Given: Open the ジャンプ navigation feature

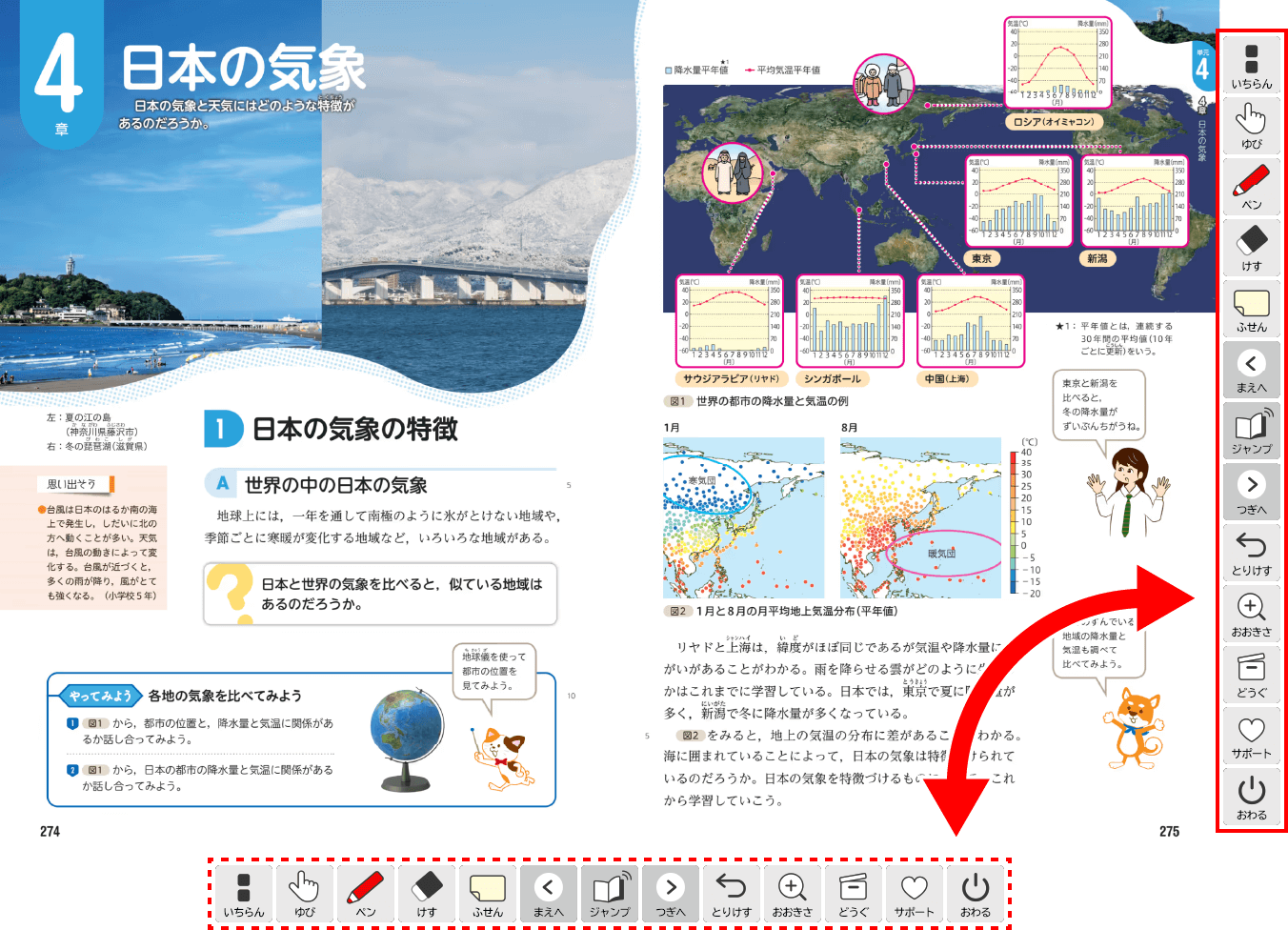Looking at the screenshot, I should [1251, 430].
